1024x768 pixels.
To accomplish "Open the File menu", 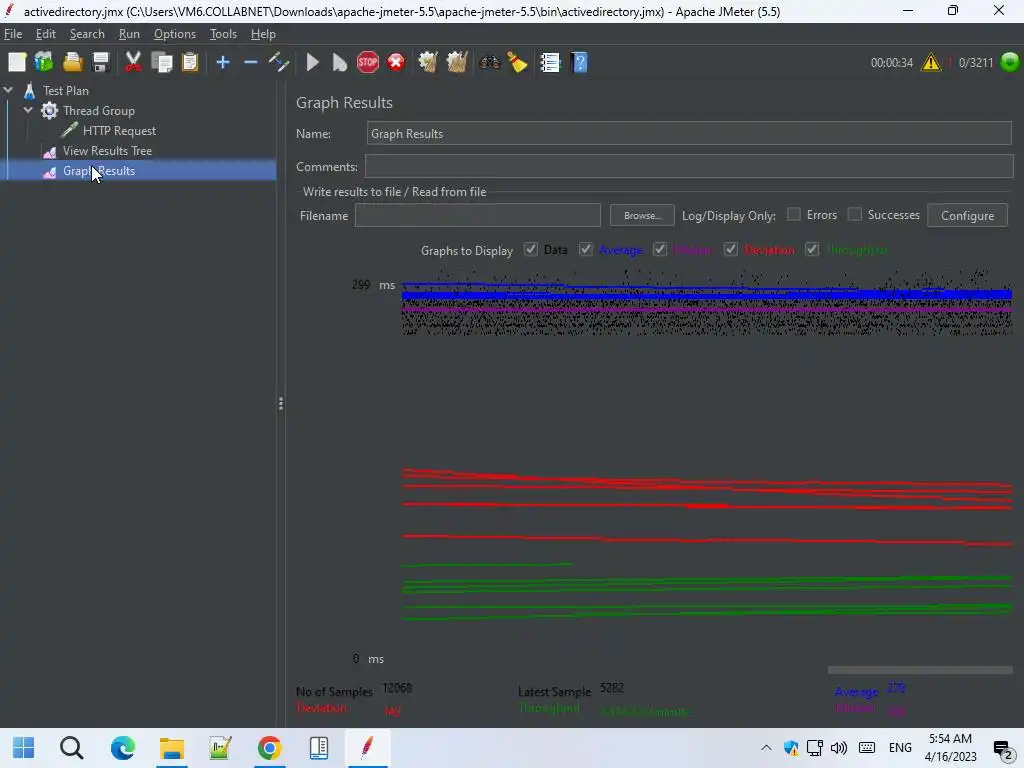I will [12, 34].
